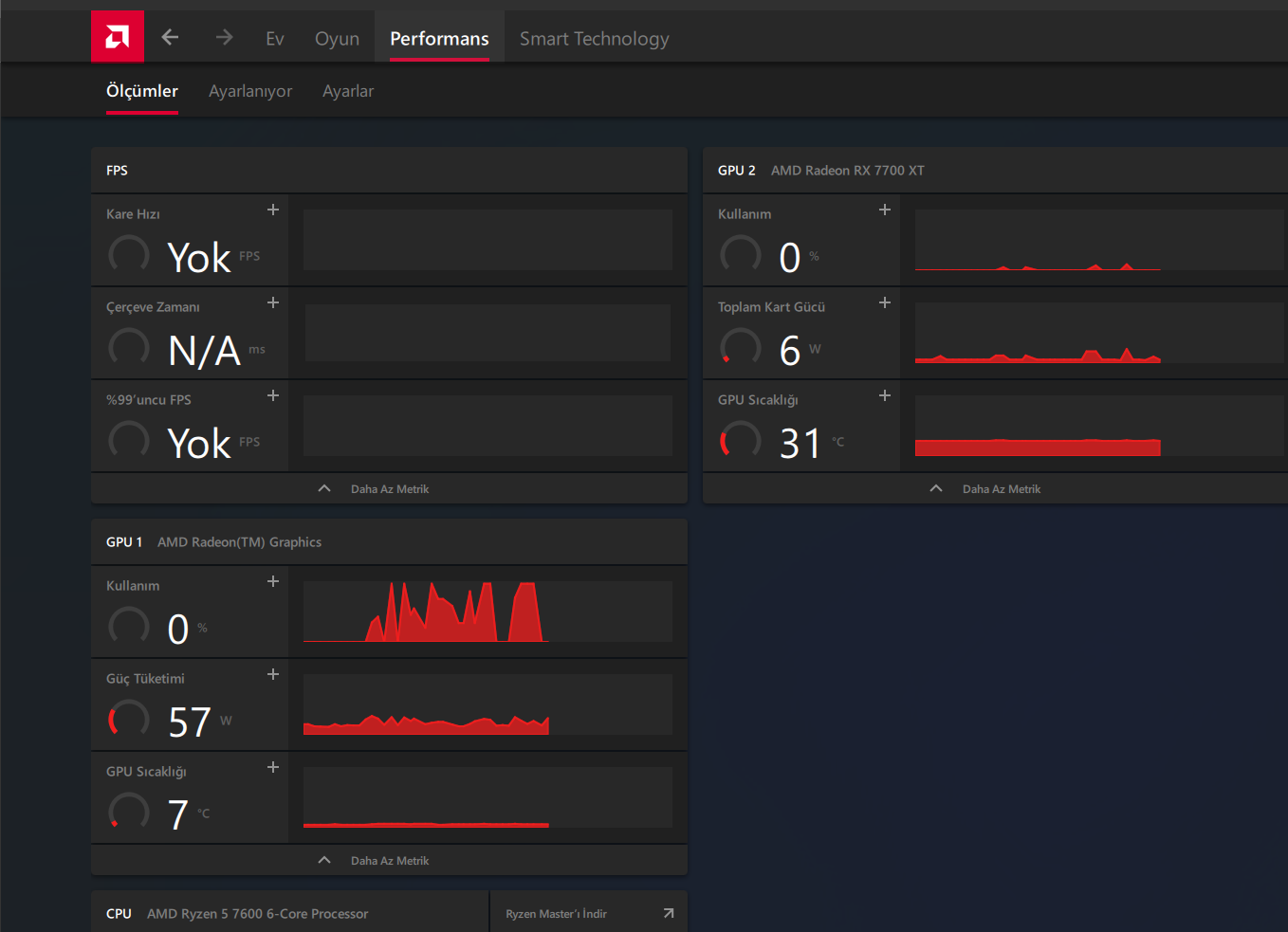
Task: Click the Kare Hızı gauge dial
Action: [129, 254]
